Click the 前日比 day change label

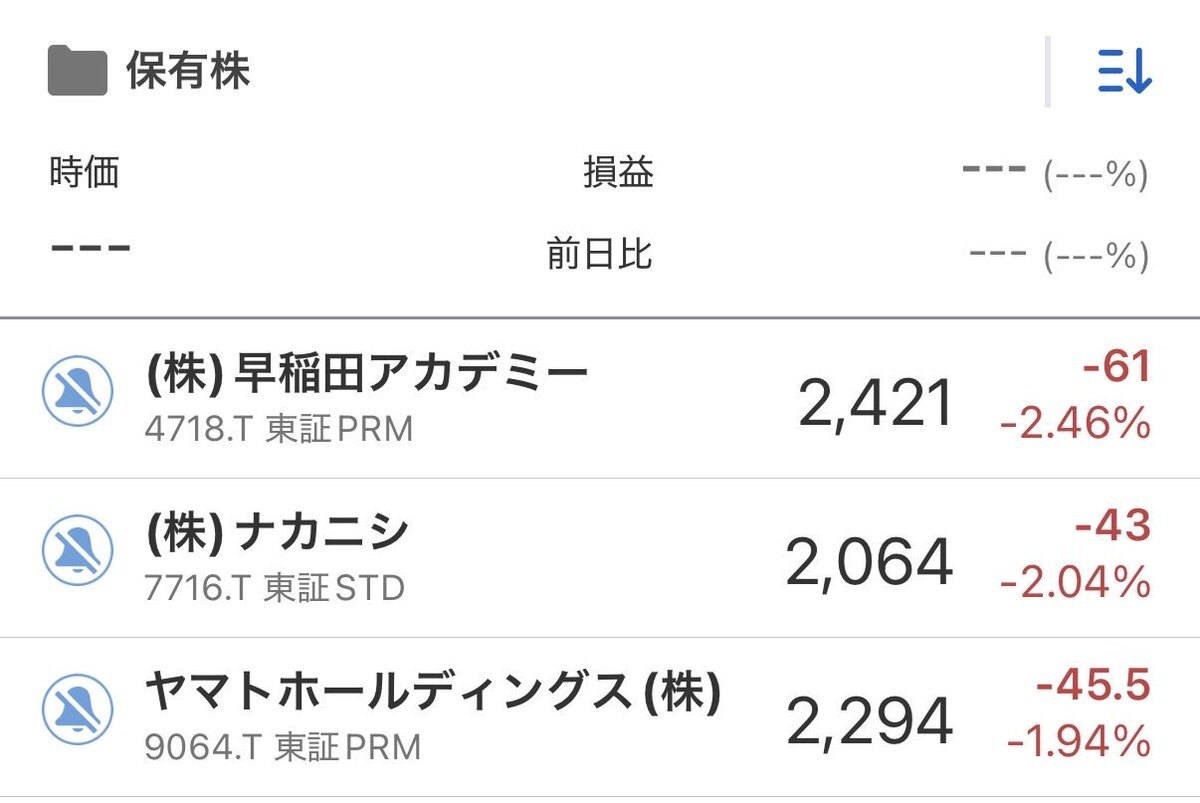pos(599,254)
